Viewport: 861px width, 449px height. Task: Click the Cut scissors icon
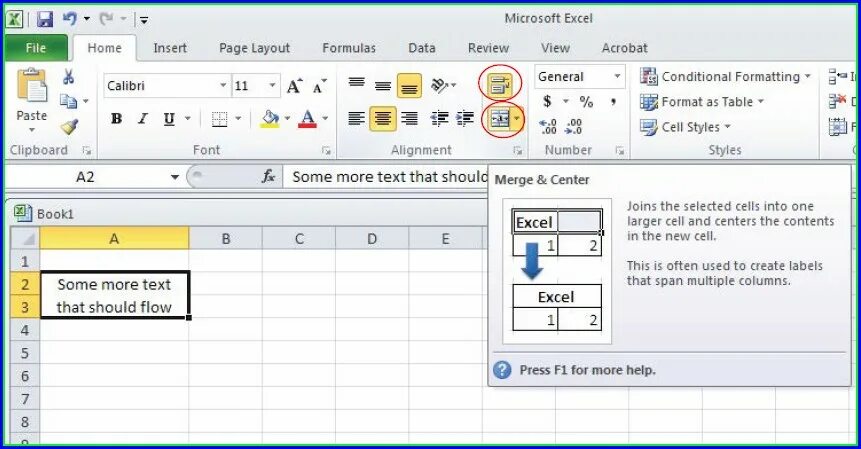pyautogui.click(x=69, y=76)
